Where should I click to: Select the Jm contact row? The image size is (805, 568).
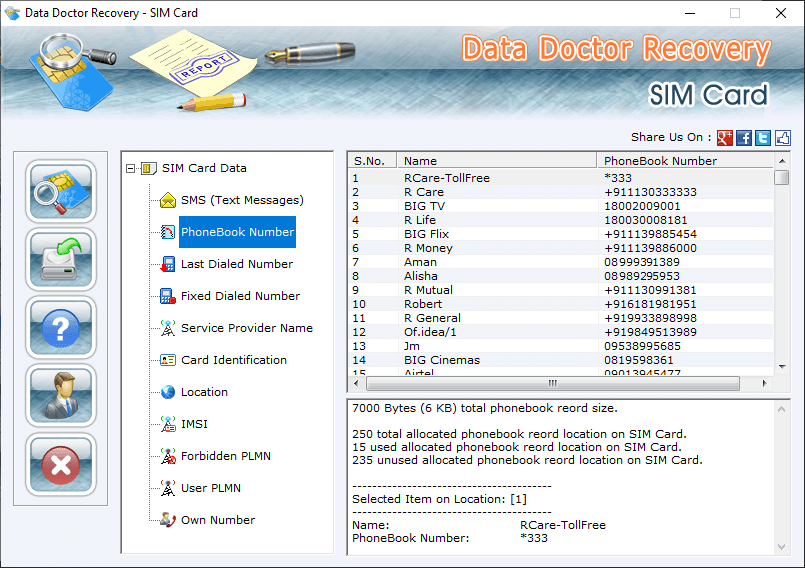click(x=561, y=346)
